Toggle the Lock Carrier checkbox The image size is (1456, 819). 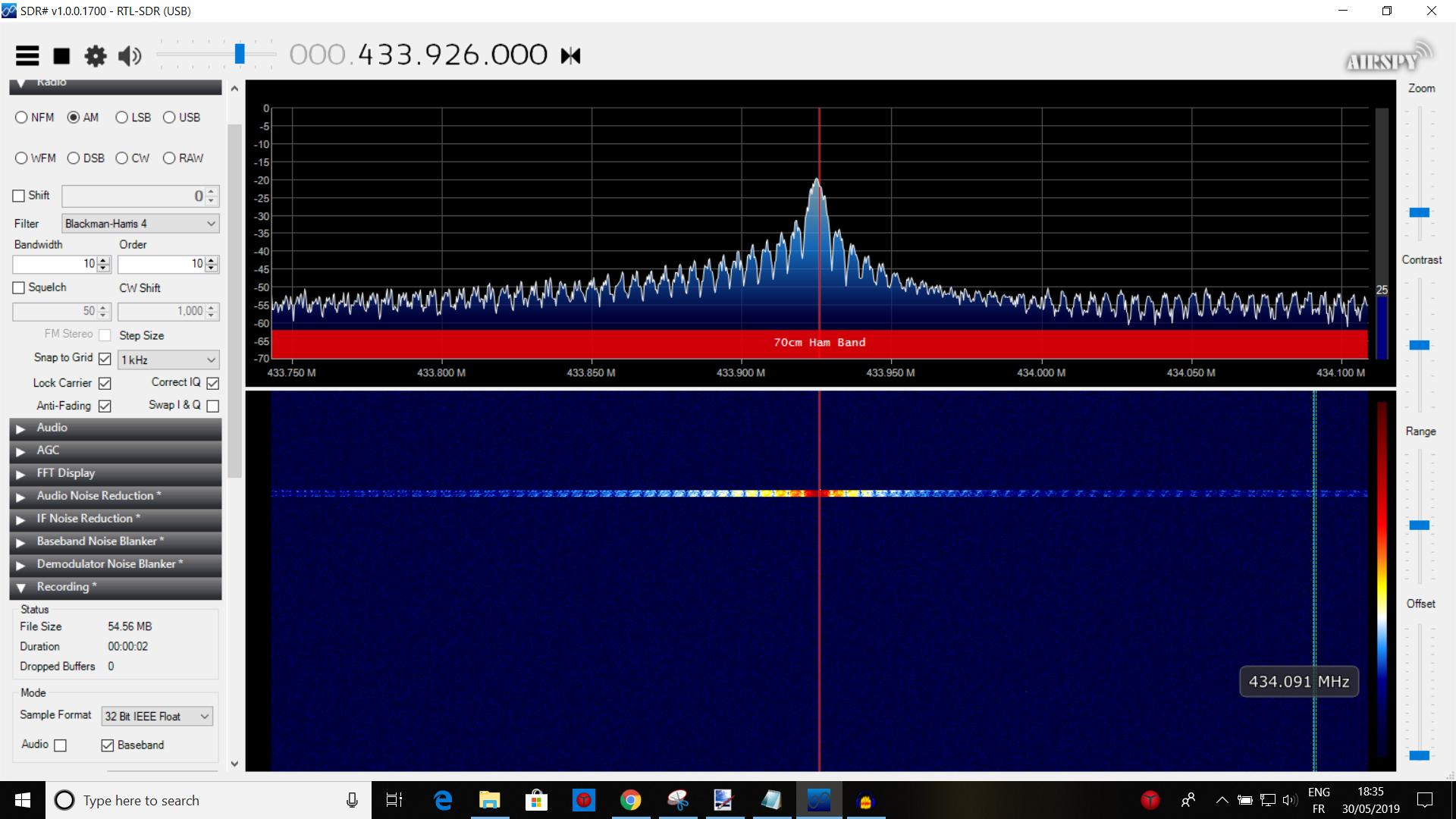[105, 384]
